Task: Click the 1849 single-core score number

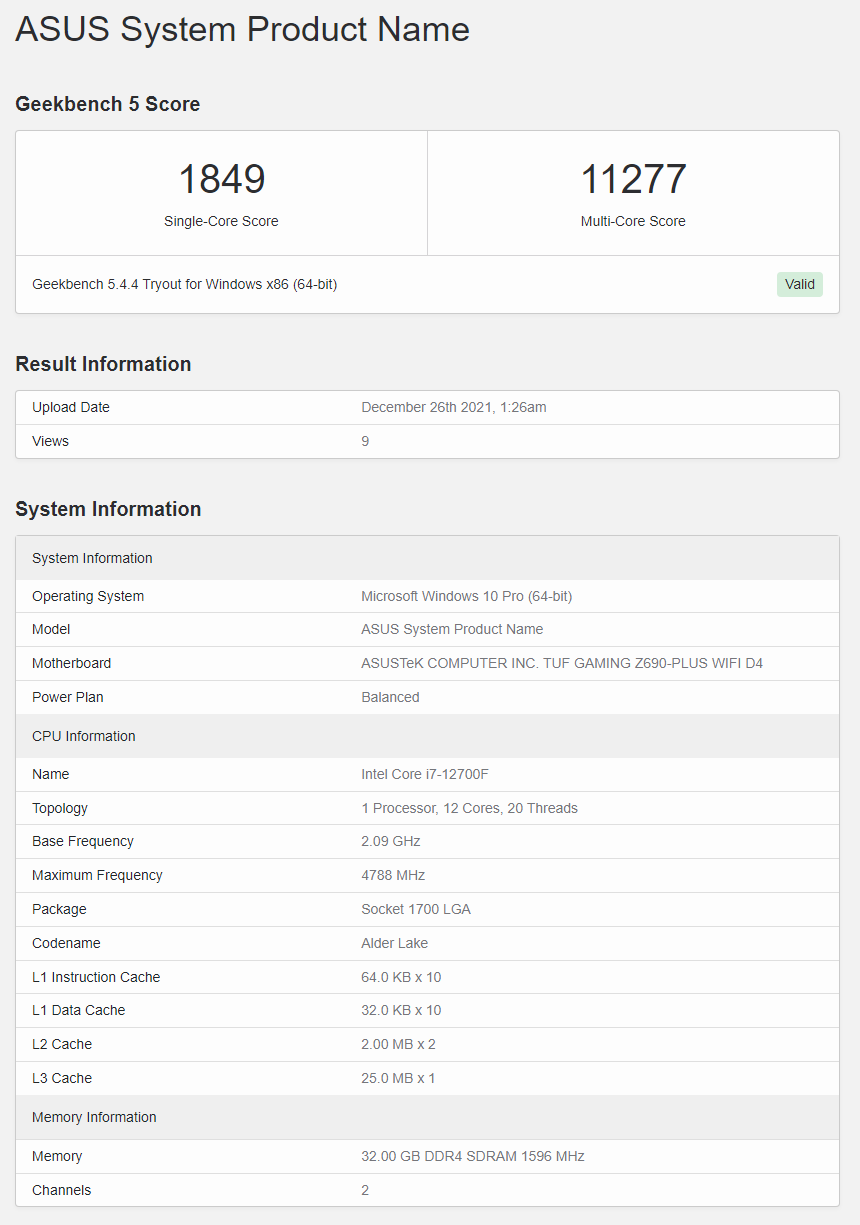Action: click(221, 180)
